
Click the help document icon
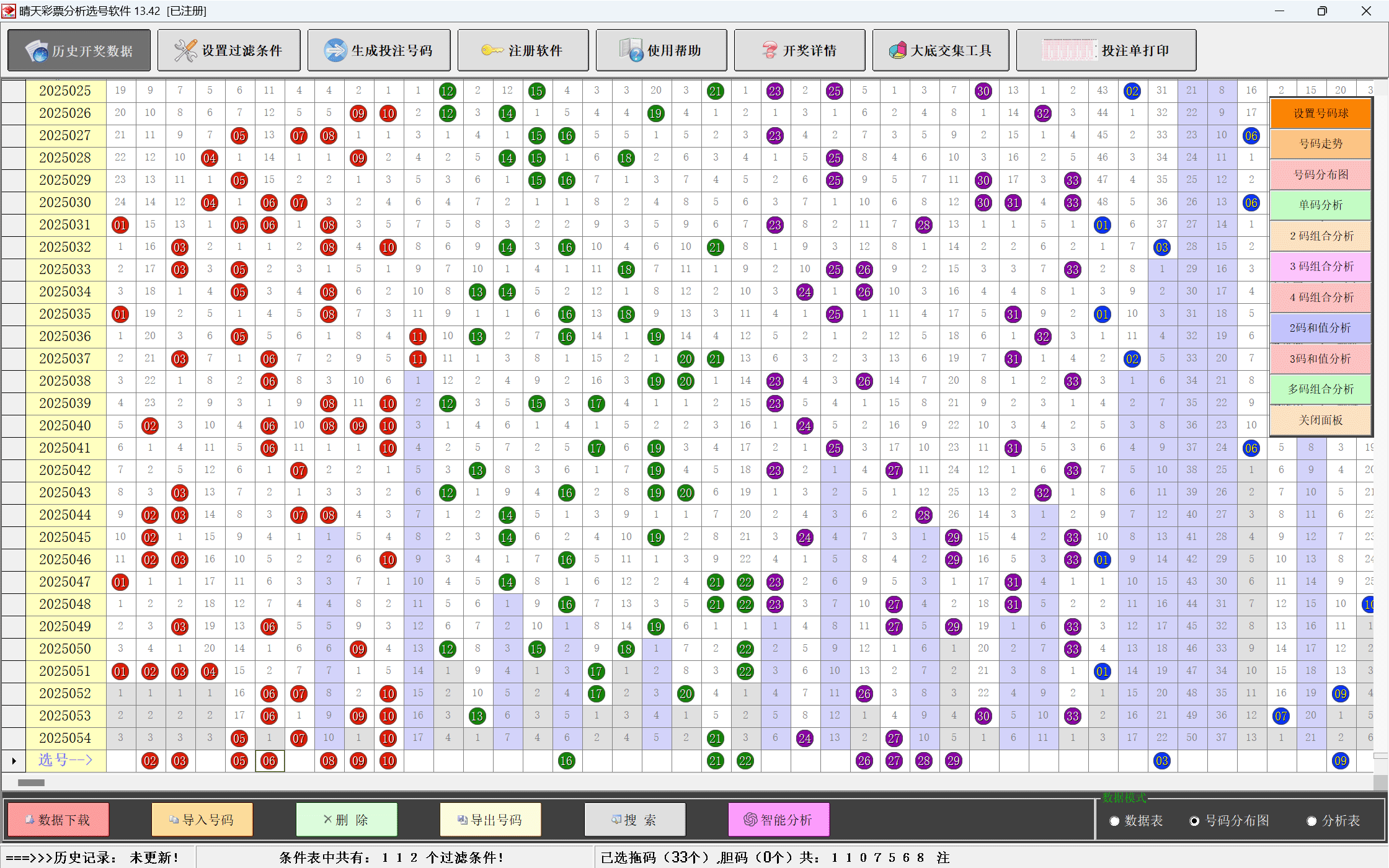[x=631, y=51]
